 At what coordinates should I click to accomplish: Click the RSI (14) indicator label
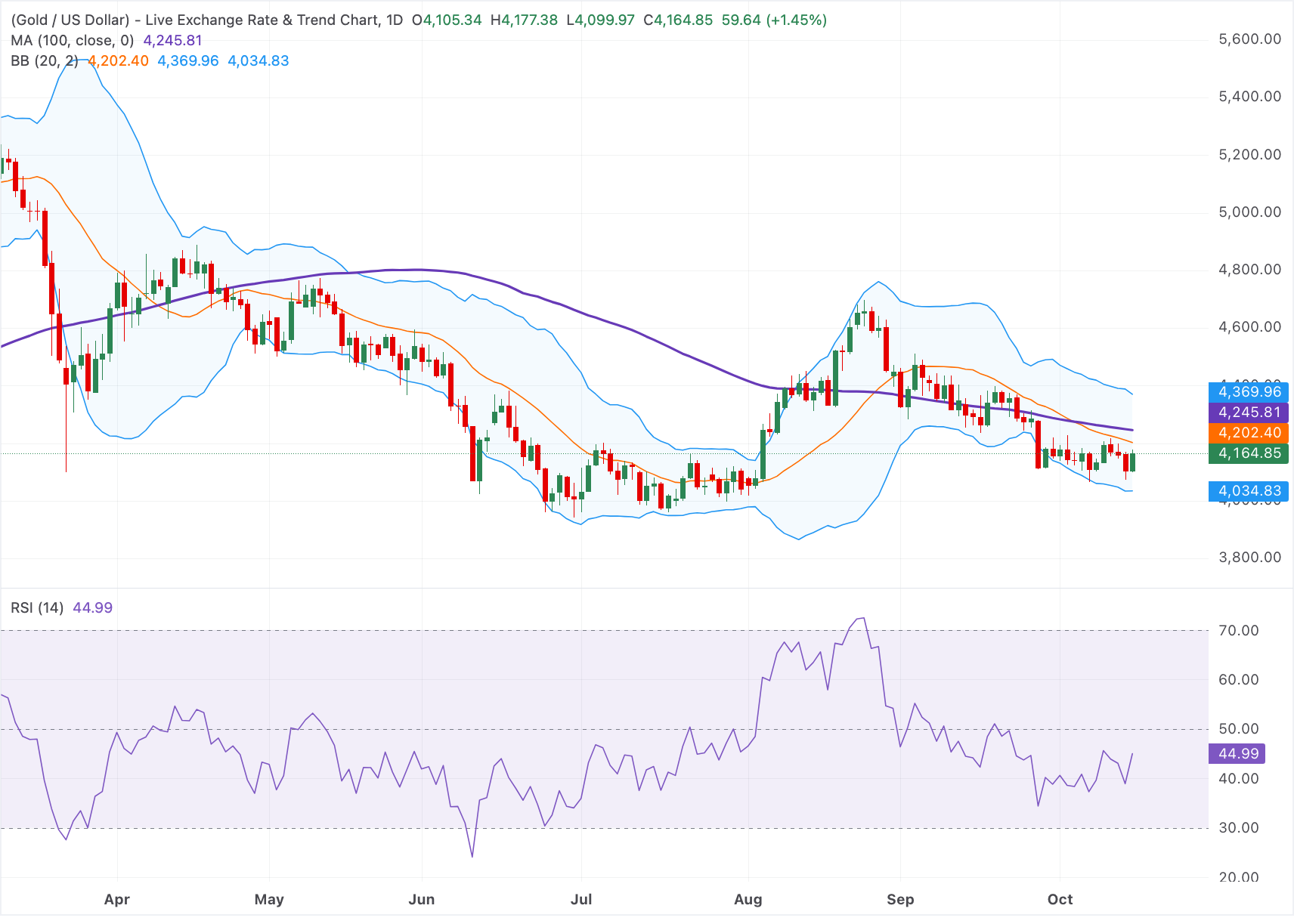[x=37, y=607]
